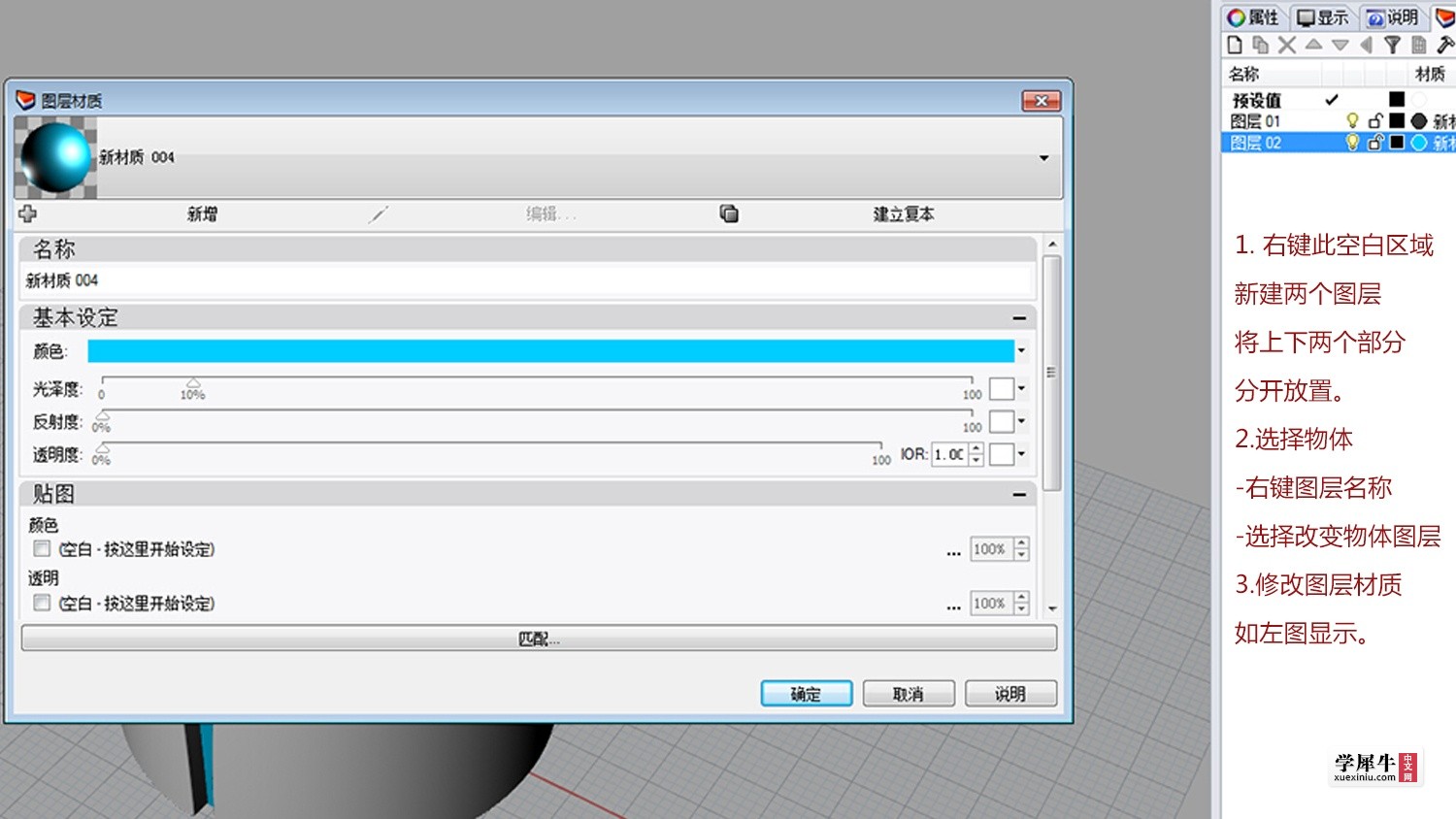Viewport: 1456px width, 819px height.
Task: Click the black color swatch of 图层 02
Action: (x=1397, y=142)
